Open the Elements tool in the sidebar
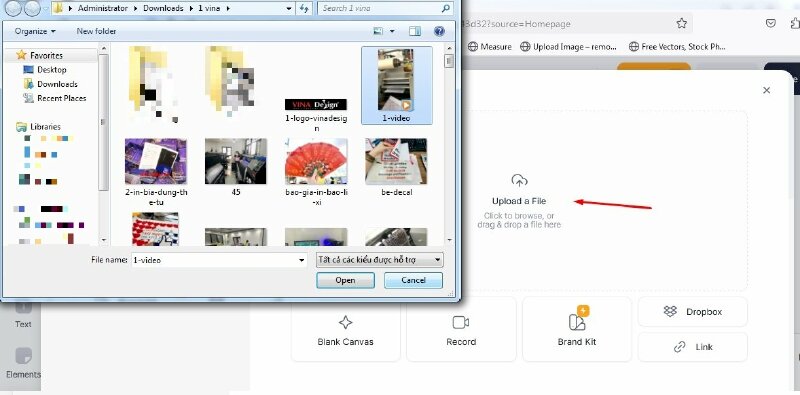 tap(23, 363)
